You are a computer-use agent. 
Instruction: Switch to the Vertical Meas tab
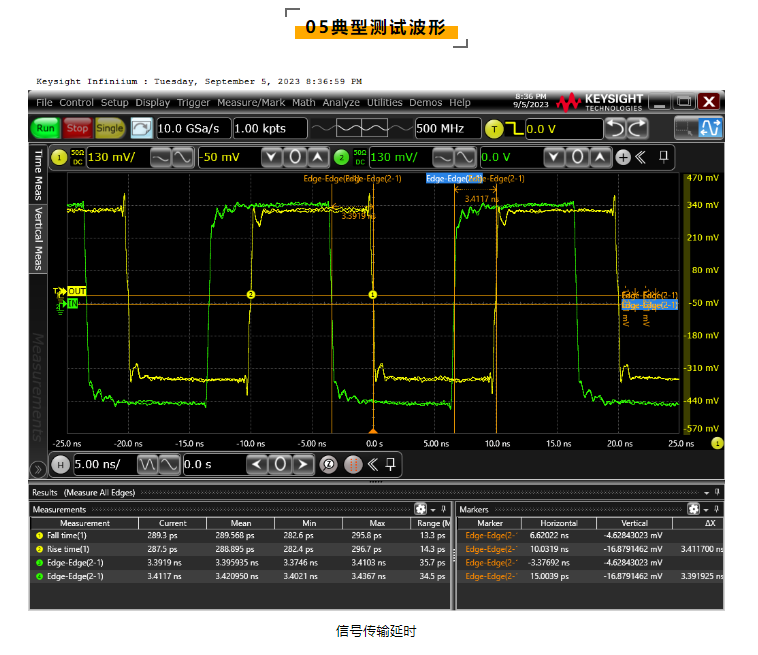pyautogui.click(x=38, y=238)
